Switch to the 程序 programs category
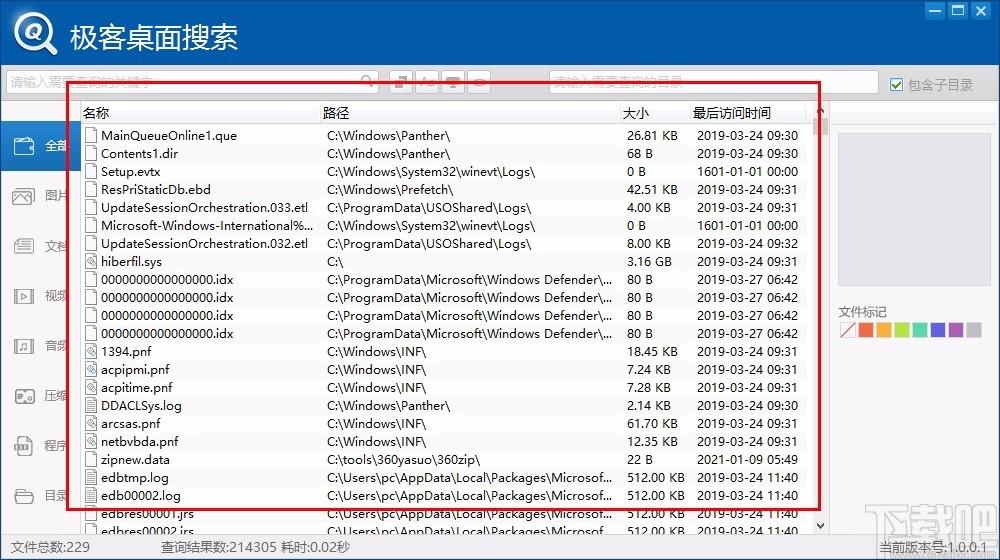The height and width of the screenshot is (560, 1000). coord(40,446)
